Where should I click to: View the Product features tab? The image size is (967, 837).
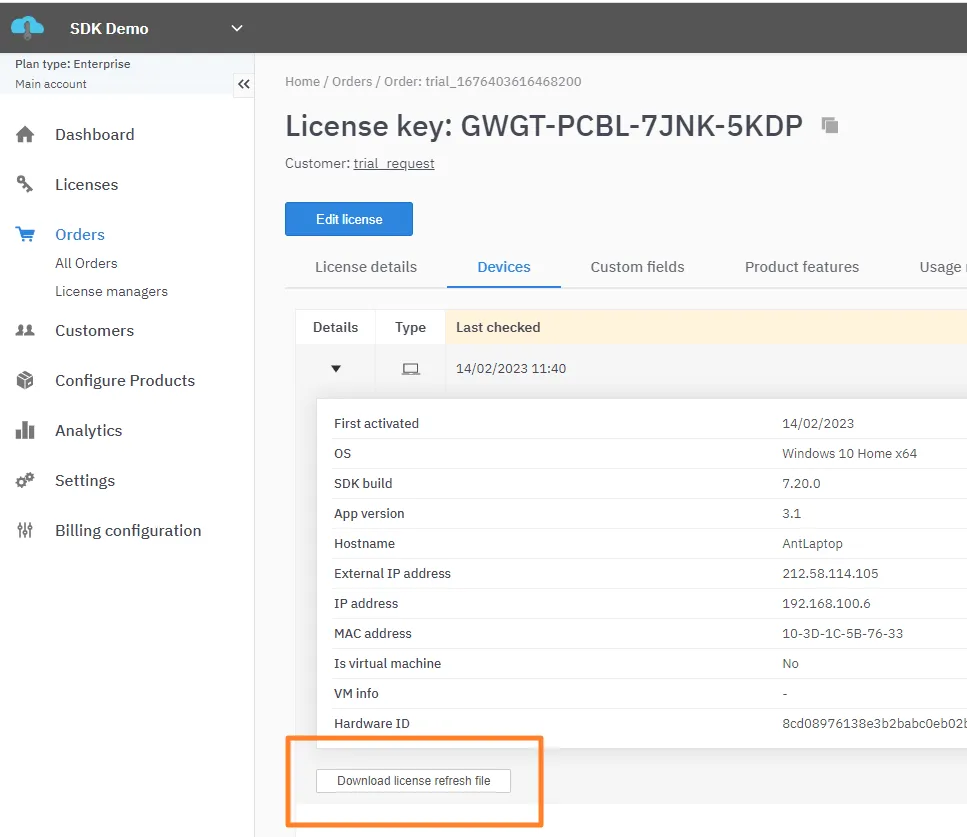[x=801, y=267]
